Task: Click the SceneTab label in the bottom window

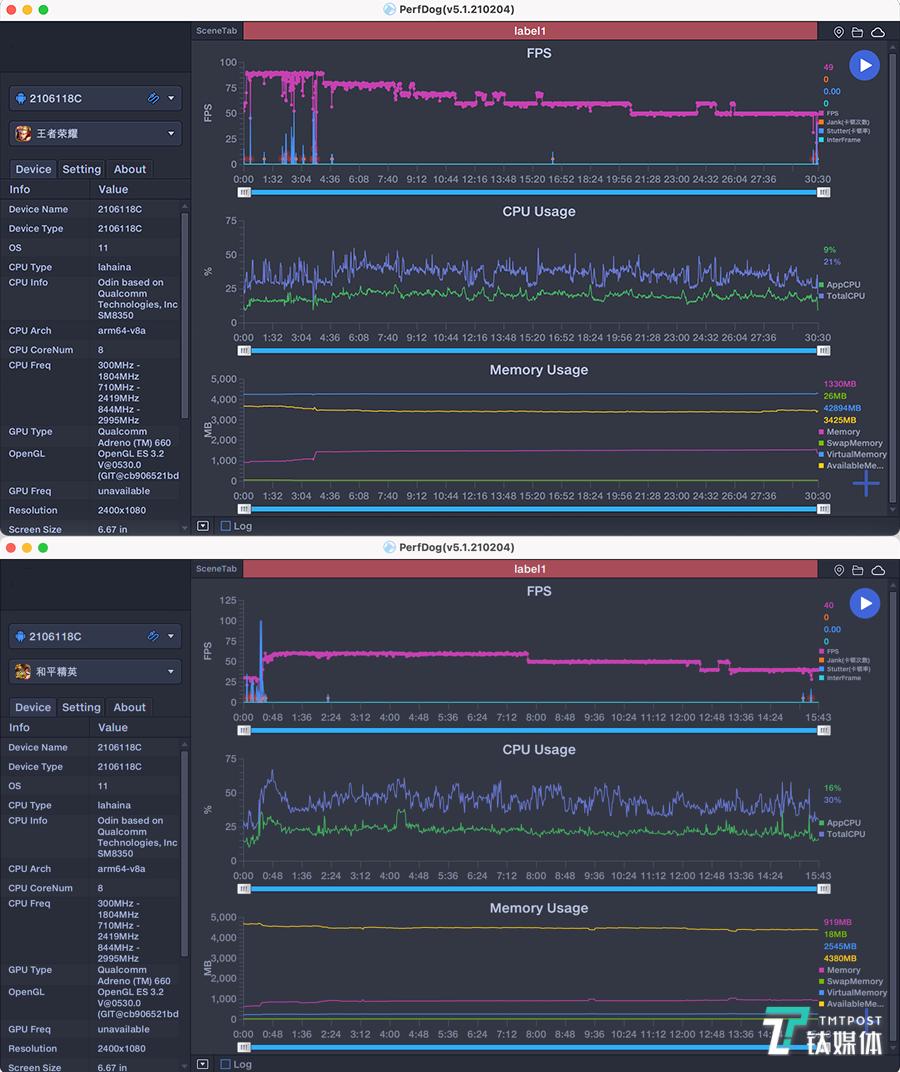Action: pyautogui.click(x=217, y=569)
